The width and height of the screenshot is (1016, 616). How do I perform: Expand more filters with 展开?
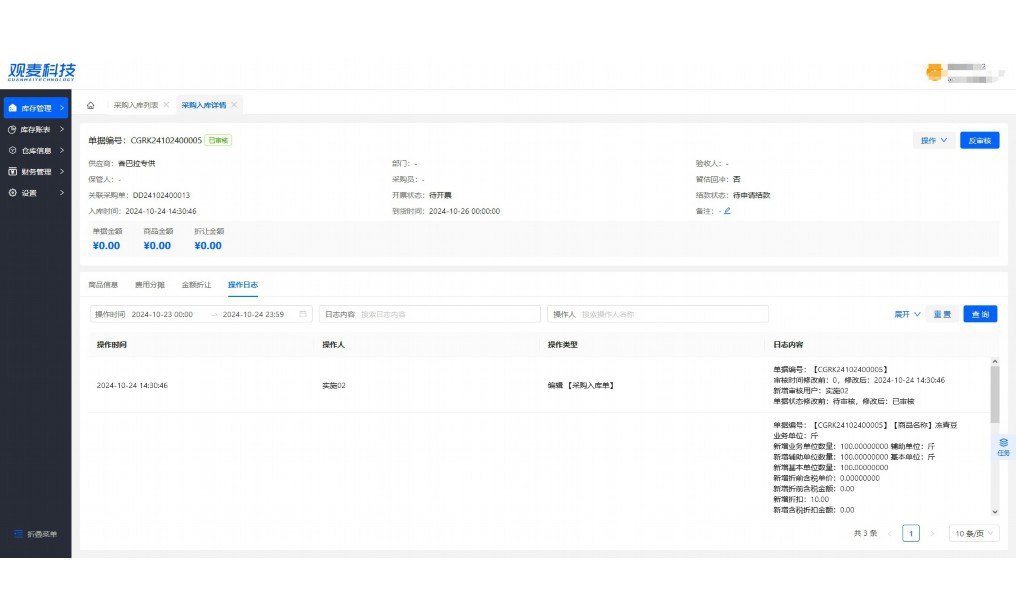(x=907, y=314)
